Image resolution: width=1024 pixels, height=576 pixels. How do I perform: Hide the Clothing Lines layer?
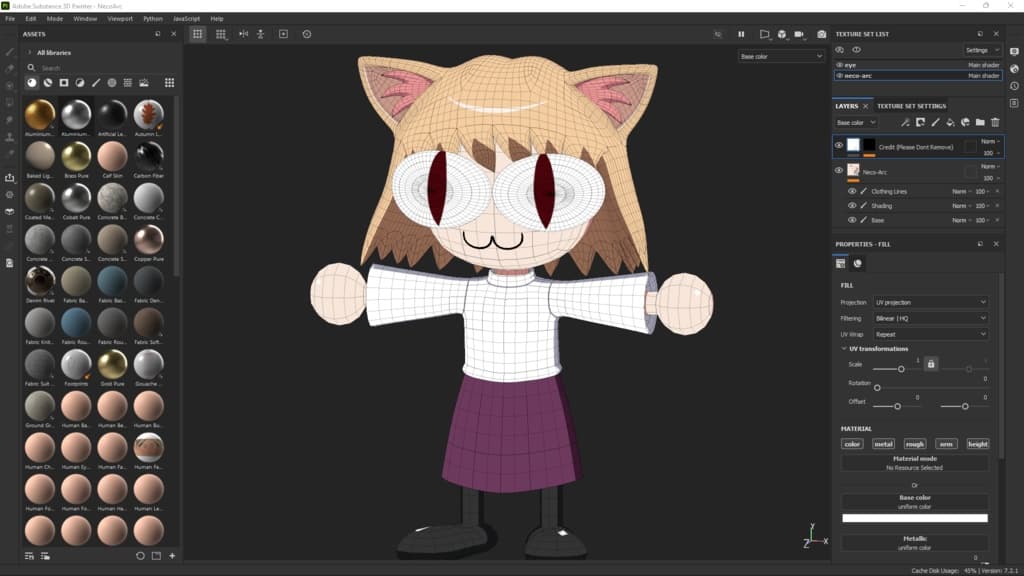point(852,191)
